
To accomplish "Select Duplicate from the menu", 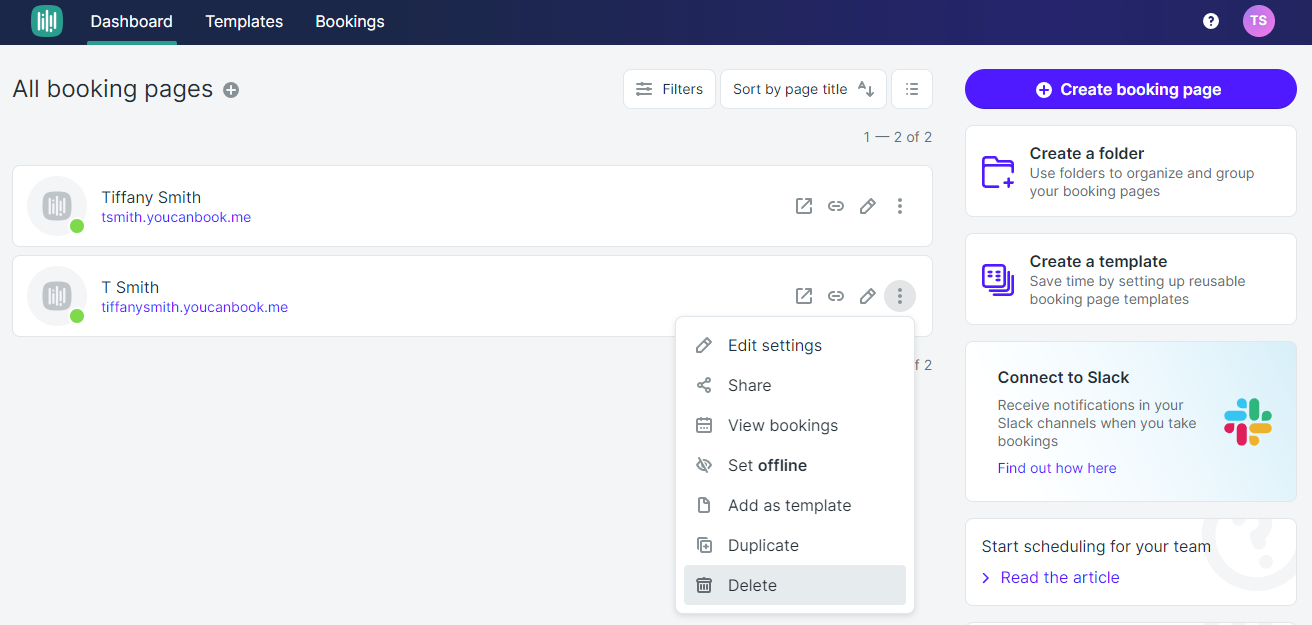I will tap(795, 545).
